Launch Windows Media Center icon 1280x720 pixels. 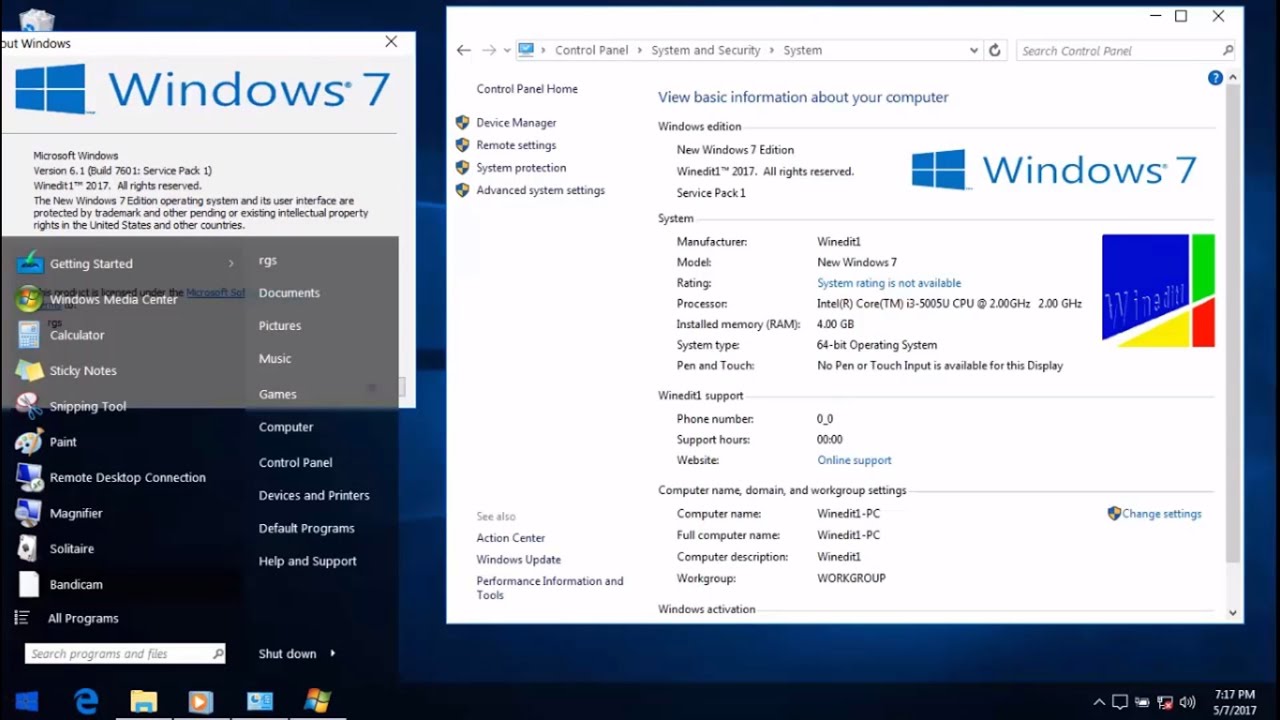pos(30,299)
